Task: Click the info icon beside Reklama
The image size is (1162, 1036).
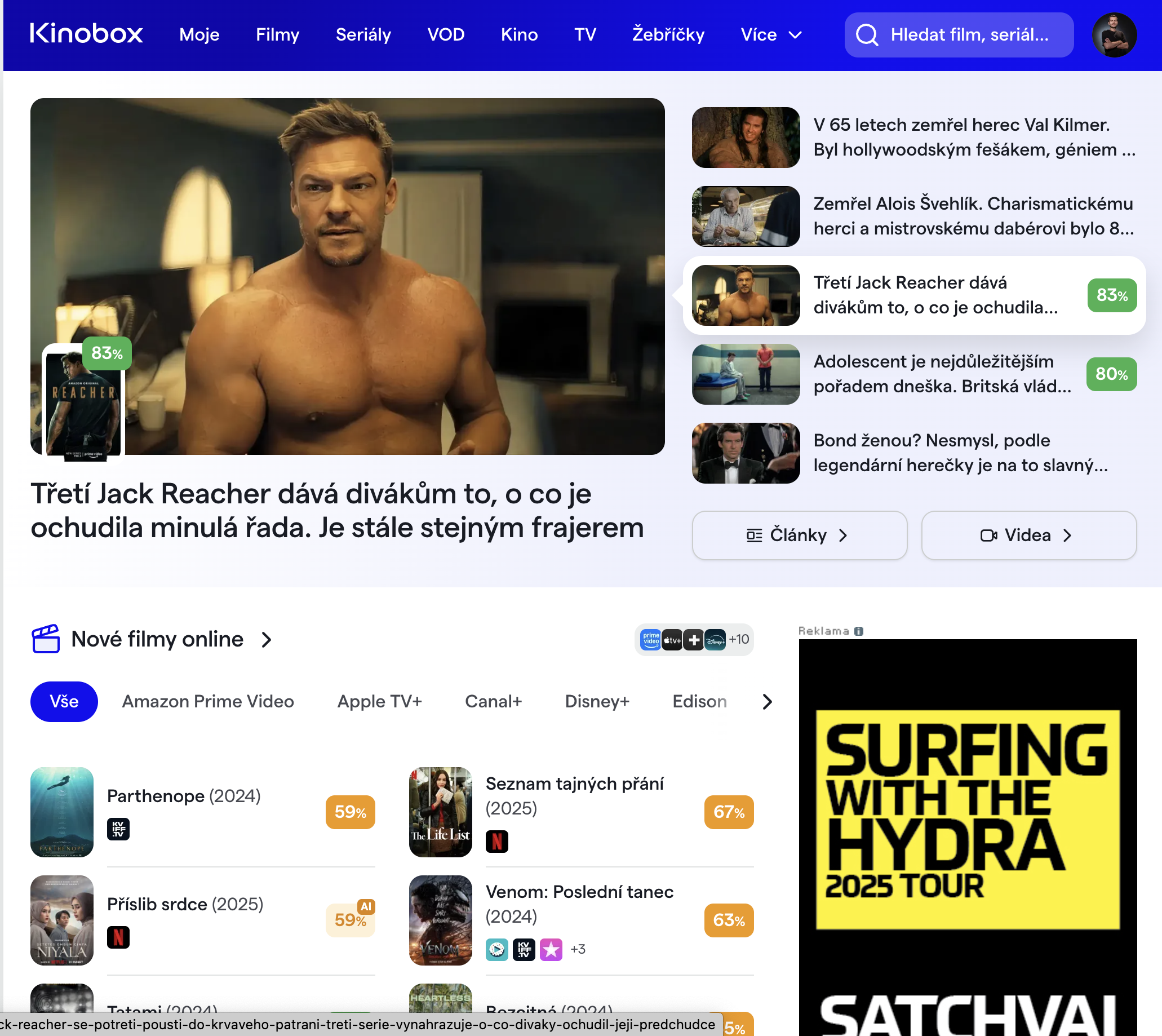Action: pyautogui.click(x=859, y=631)
